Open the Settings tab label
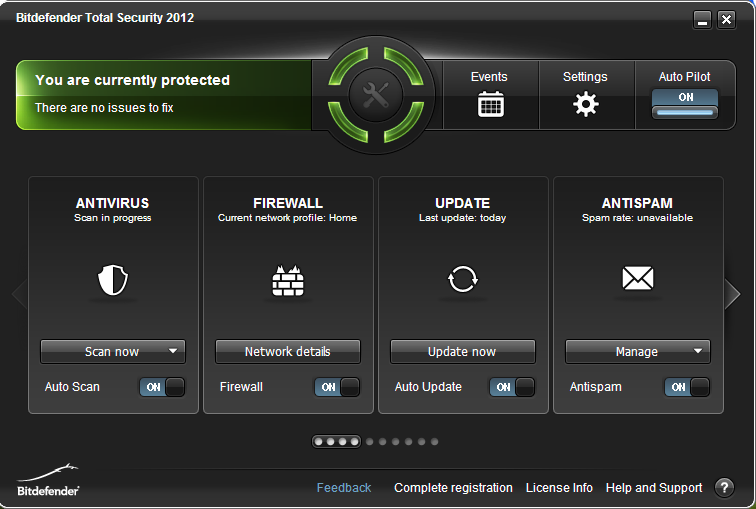The image size is (756, 509). pyautogui.click(x=585, y=77)
